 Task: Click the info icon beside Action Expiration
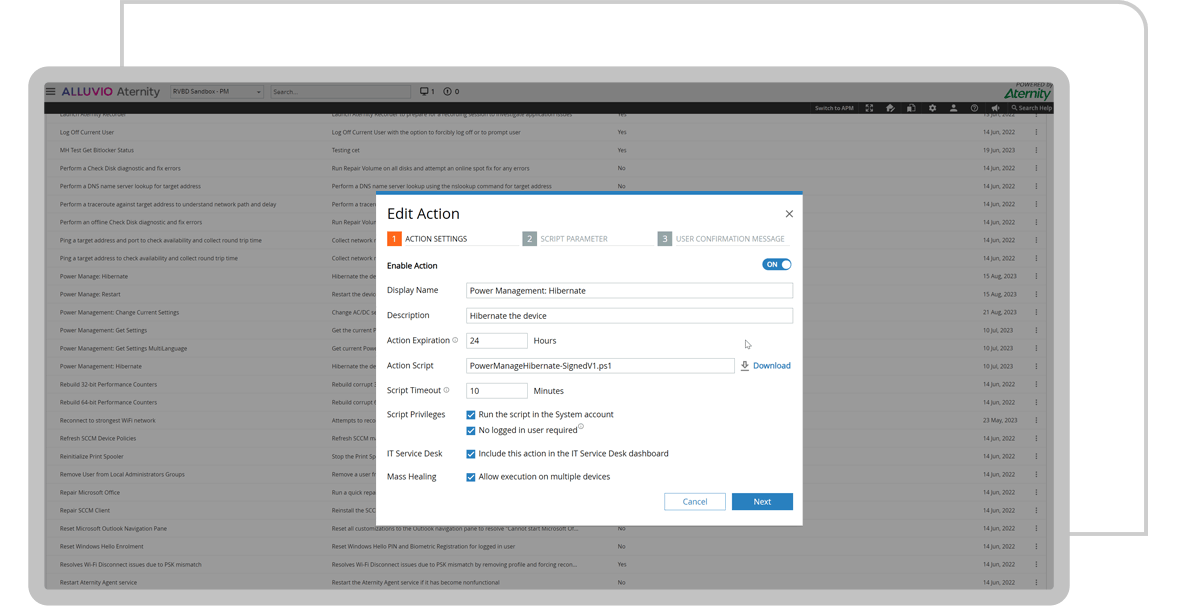(455, 340)
